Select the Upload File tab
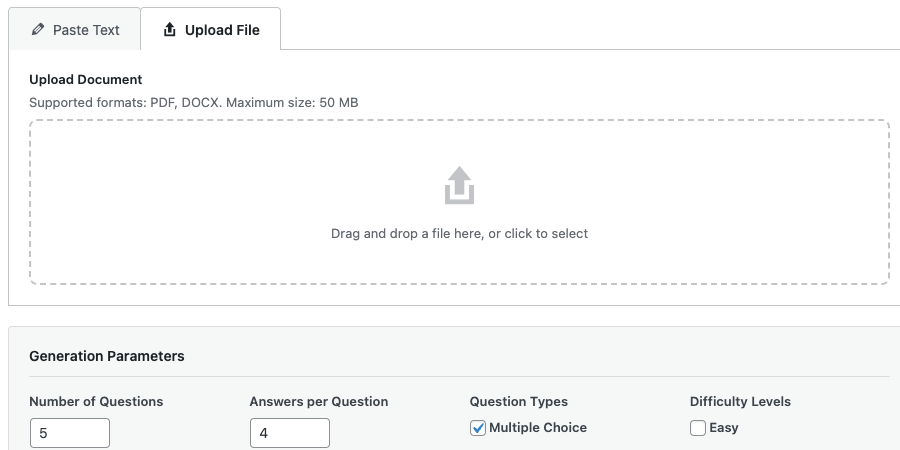Image resolution: width=900 pixels, height=450 pixels. pyautogui.click(x=211, y=30)
